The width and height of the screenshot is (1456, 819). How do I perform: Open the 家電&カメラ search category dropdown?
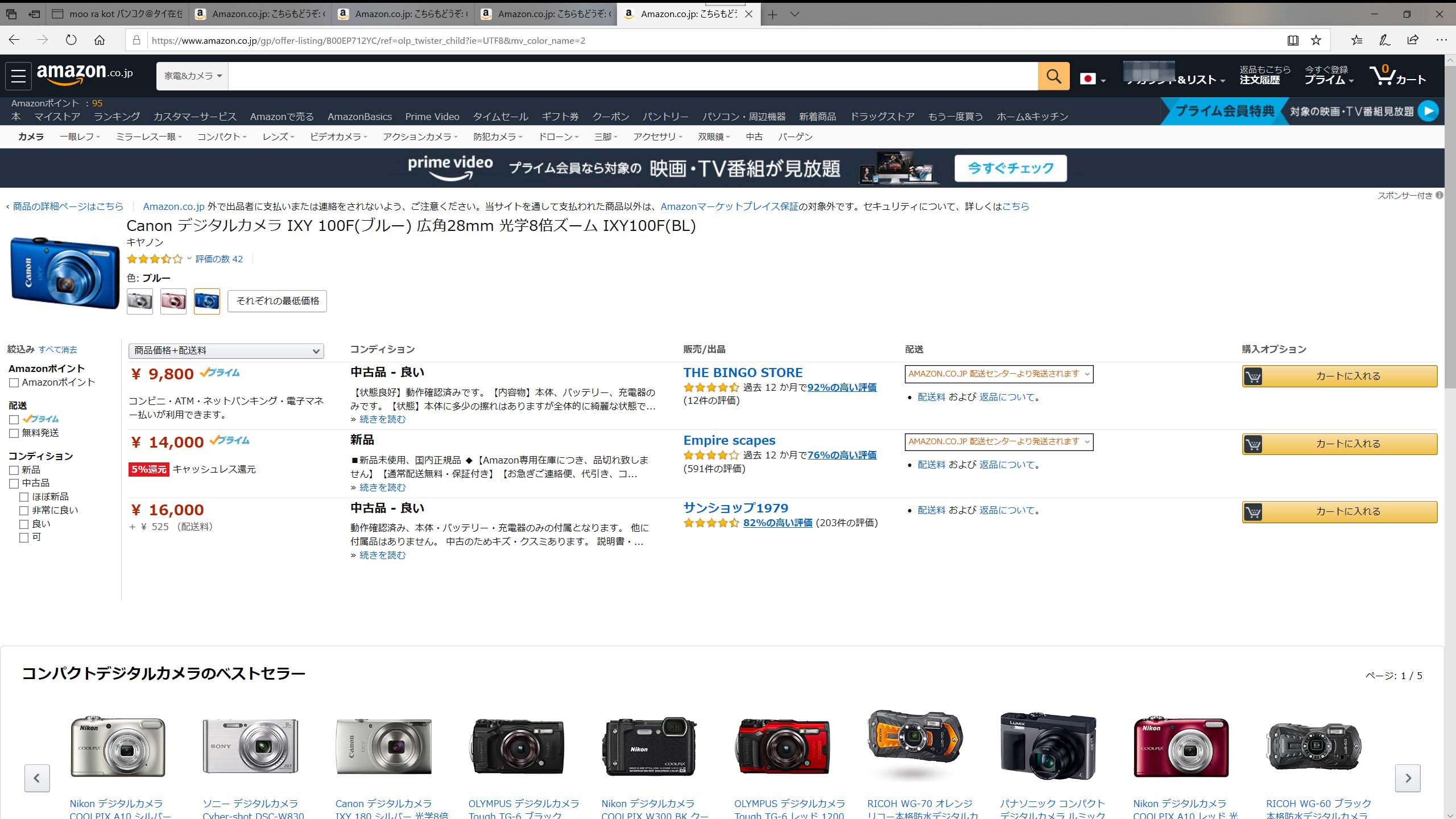(193, 76)
